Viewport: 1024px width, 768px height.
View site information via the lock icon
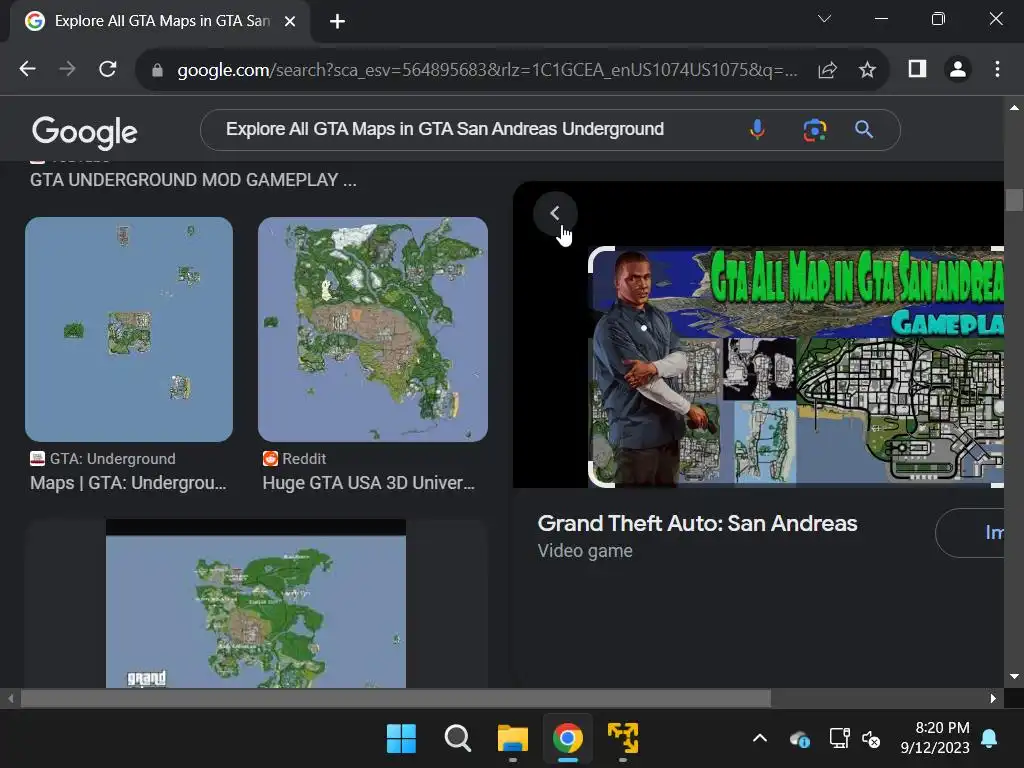(157, 70)
